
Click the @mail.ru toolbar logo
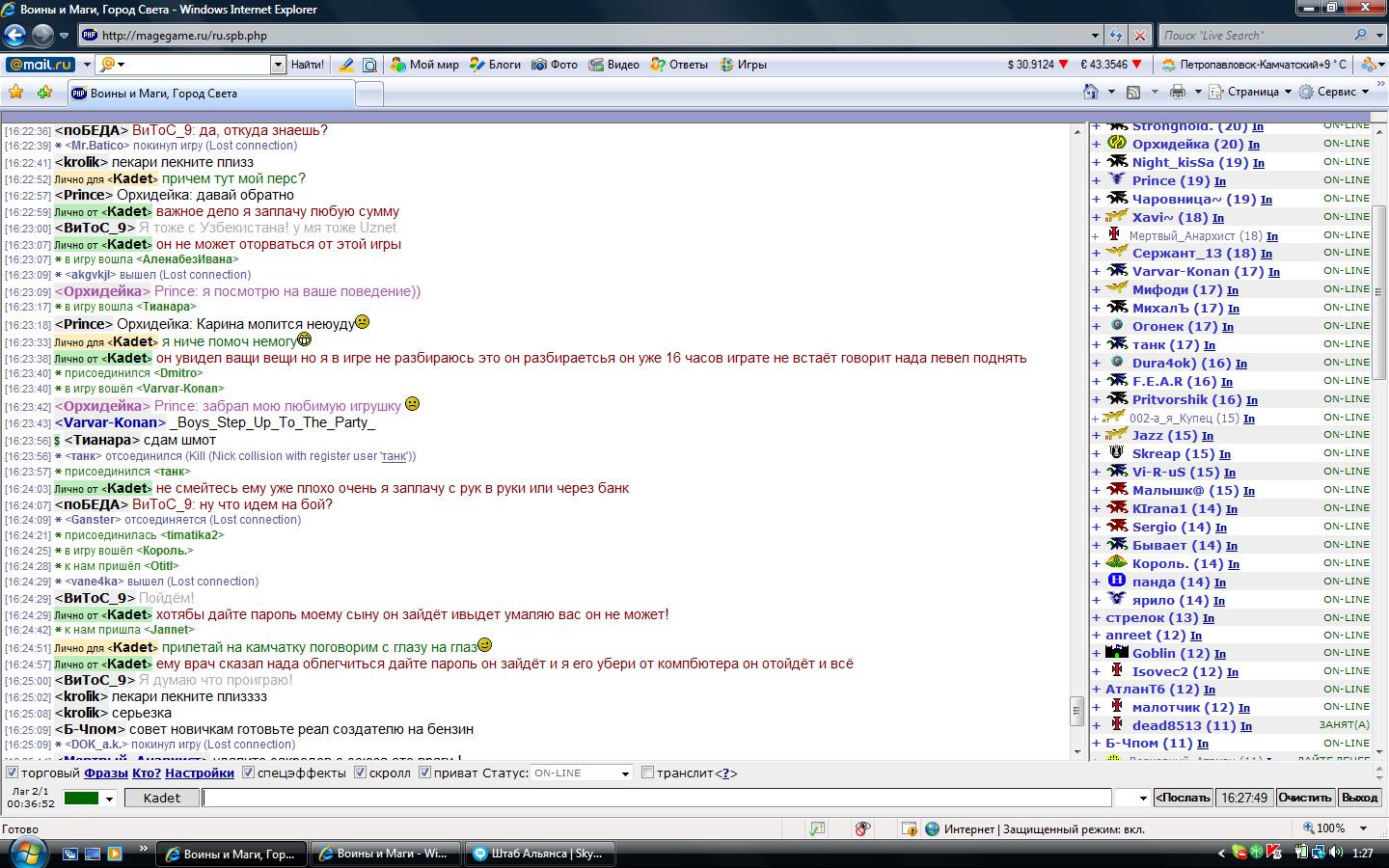(40, 65)
